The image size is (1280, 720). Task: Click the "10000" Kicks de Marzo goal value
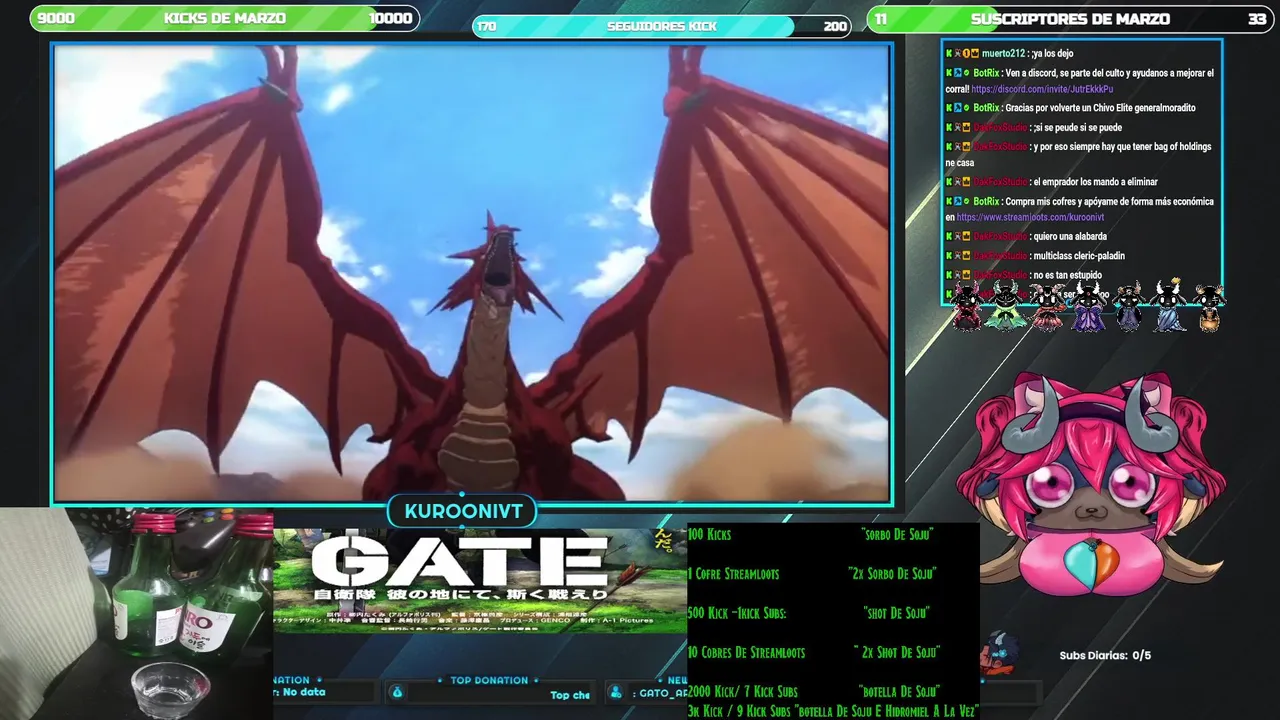(x=390, y=18)
